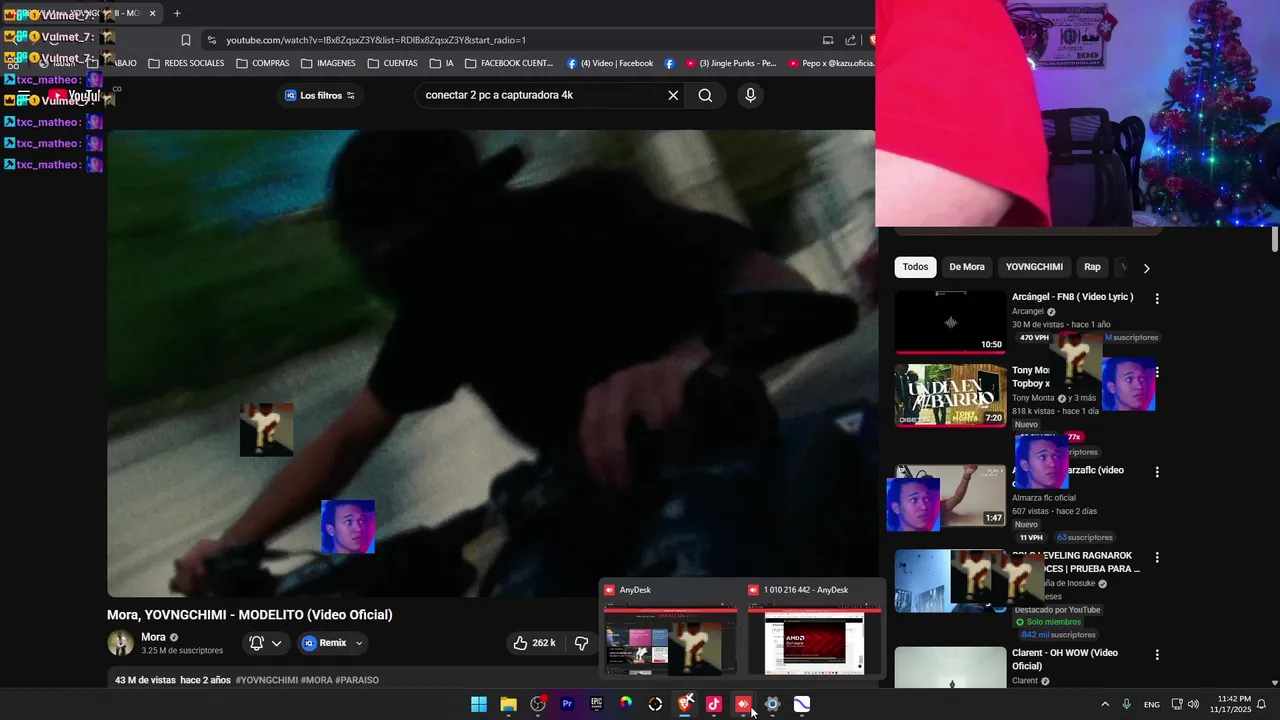Open Arcángel - FN8 video thumbnail
The image size is (1280, 720).
pos(950,322)
